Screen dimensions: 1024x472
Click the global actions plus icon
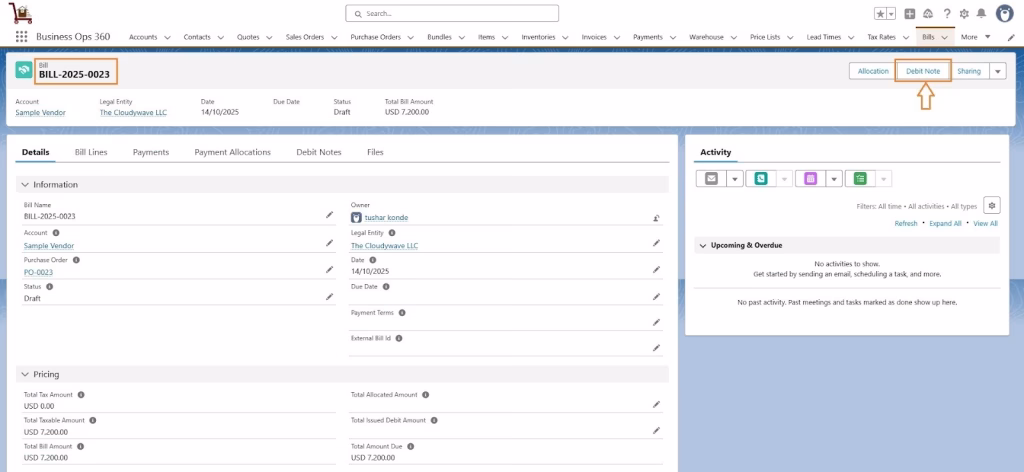[x=909, y=14]
